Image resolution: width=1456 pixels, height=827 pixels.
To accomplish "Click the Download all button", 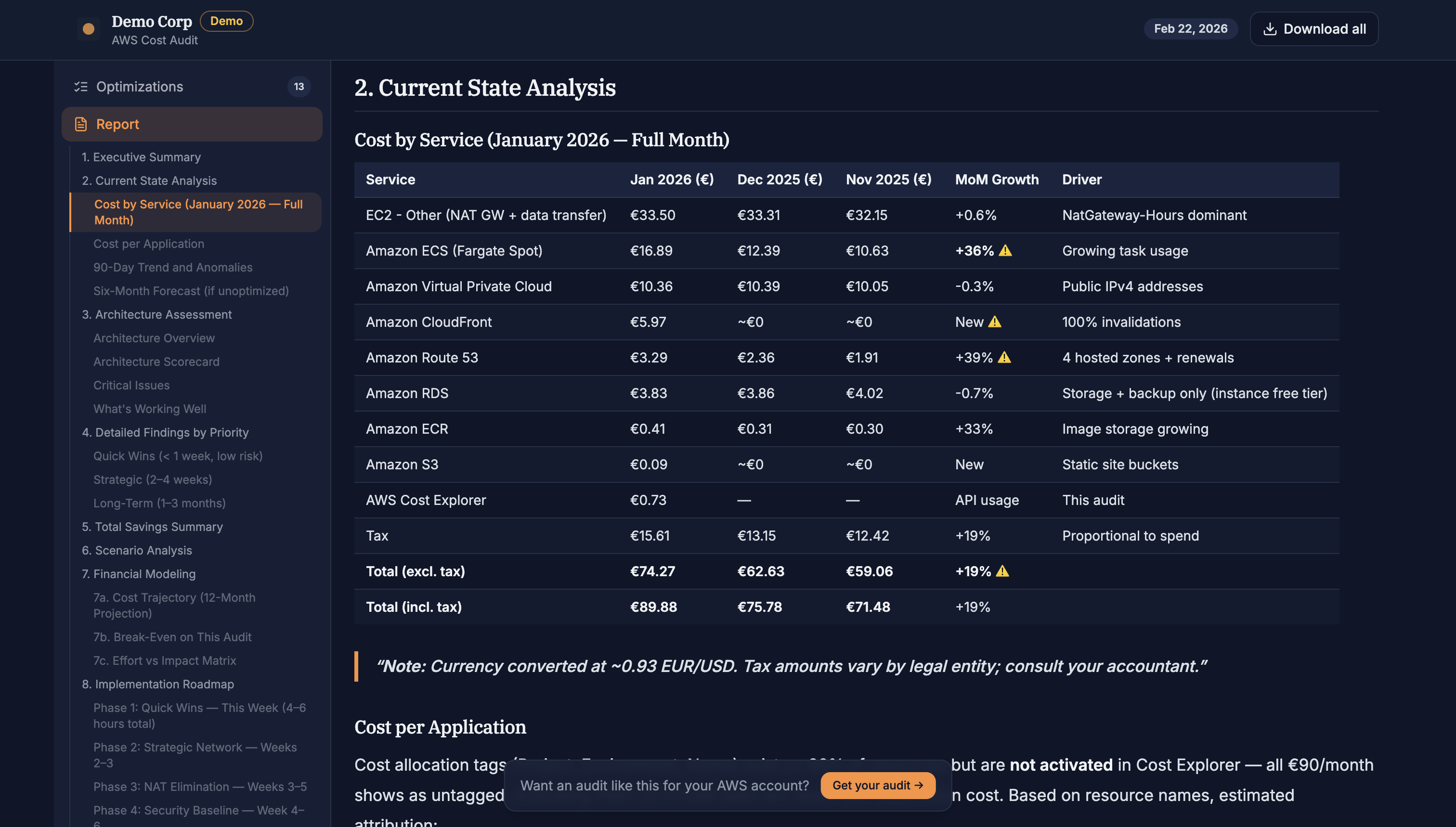I will 1314,28.
